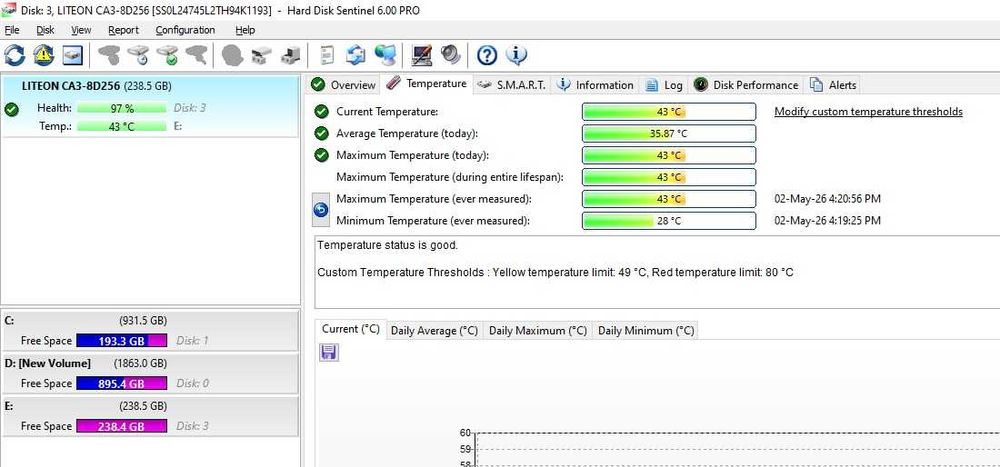Viewport: 1000px width, 467px height.
Task: Open the Report menu
Action: click(123, 30)
